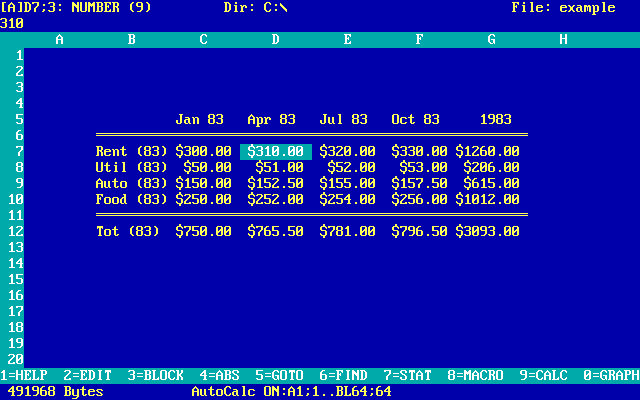
Task: Select the 2=EDIT function key label
Action: [88, 375]
